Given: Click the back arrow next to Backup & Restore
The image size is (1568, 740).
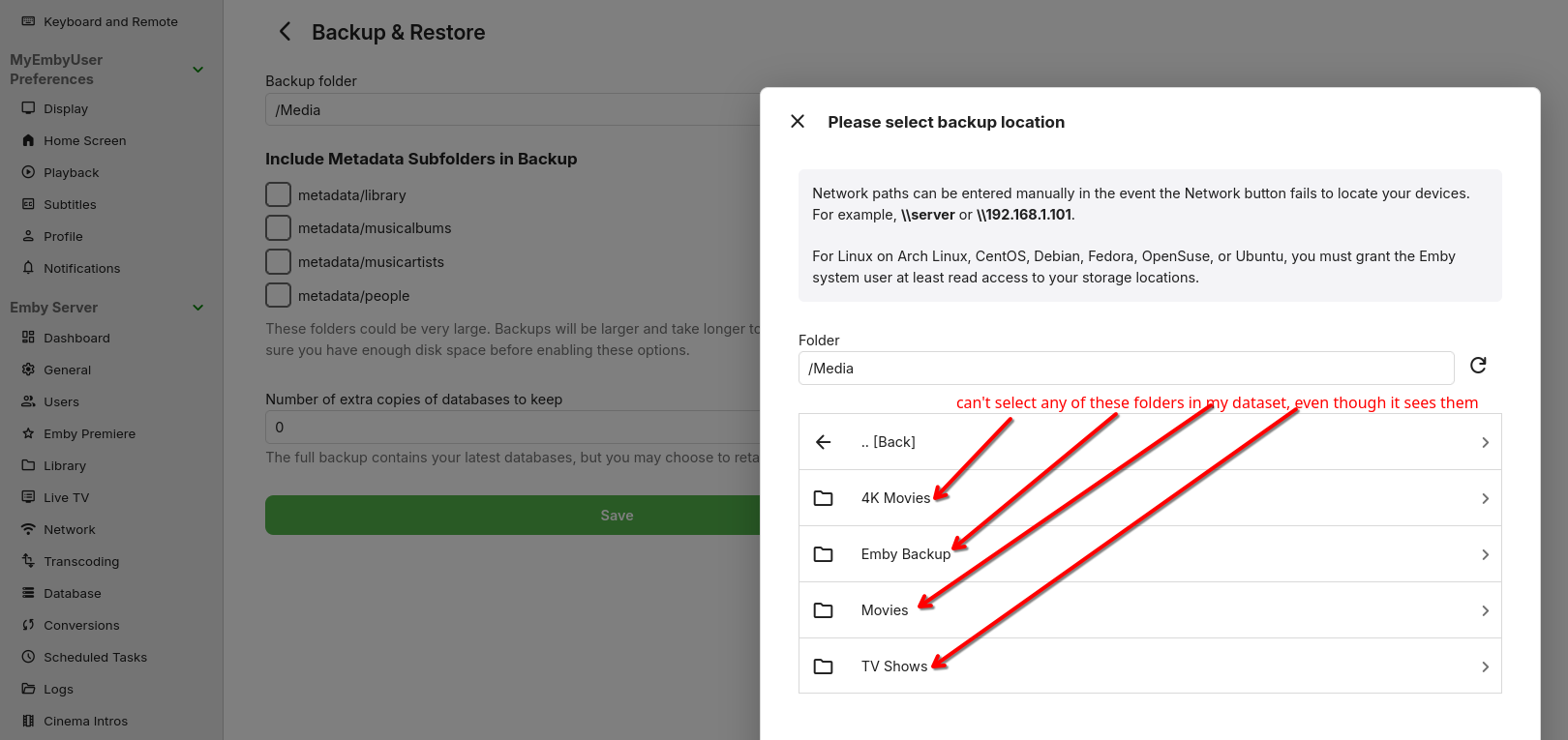Looking at the screenshot, I should point(285,32).
